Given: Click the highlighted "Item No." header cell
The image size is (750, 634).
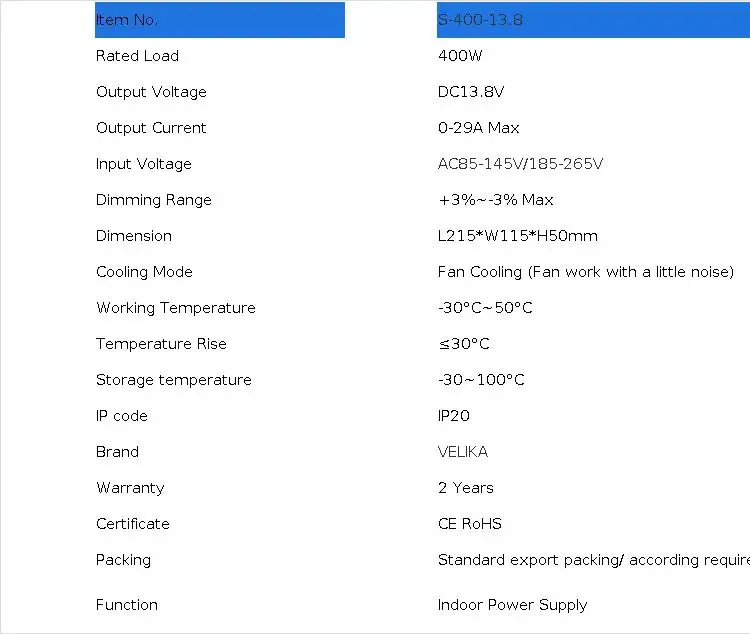Looking at the screenshot, I should [x=219, y=20].
